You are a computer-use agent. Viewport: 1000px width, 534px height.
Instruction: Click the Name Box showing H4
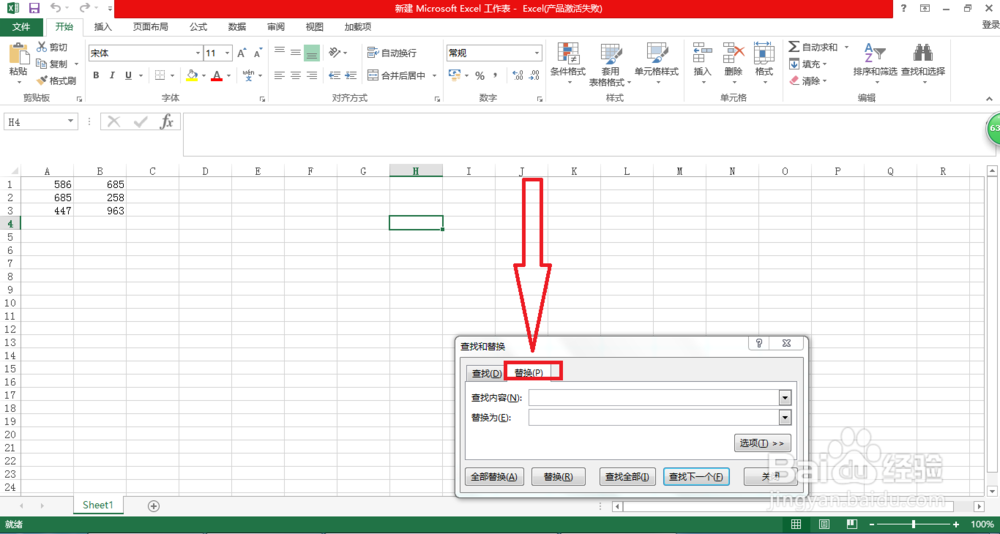[41, 121]
